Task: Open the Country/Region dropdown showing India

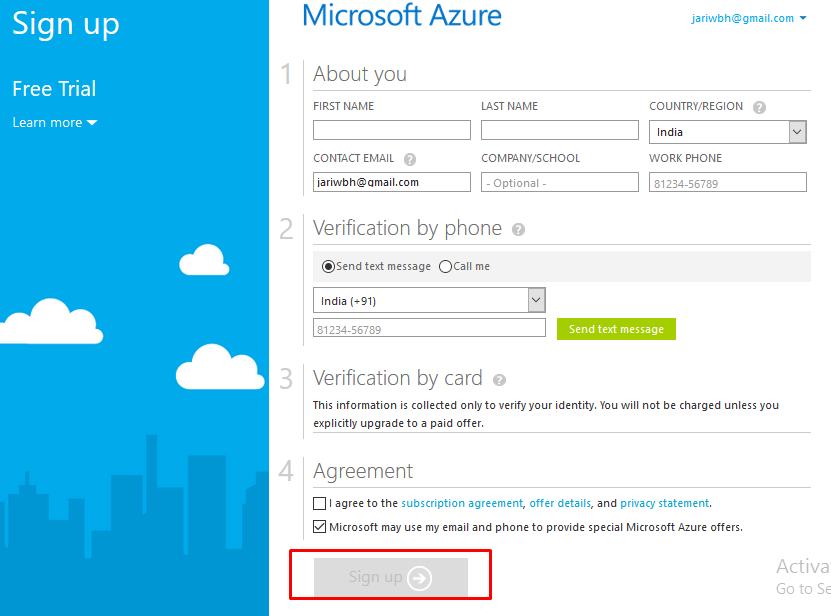Action: click(x=728, y=132)
